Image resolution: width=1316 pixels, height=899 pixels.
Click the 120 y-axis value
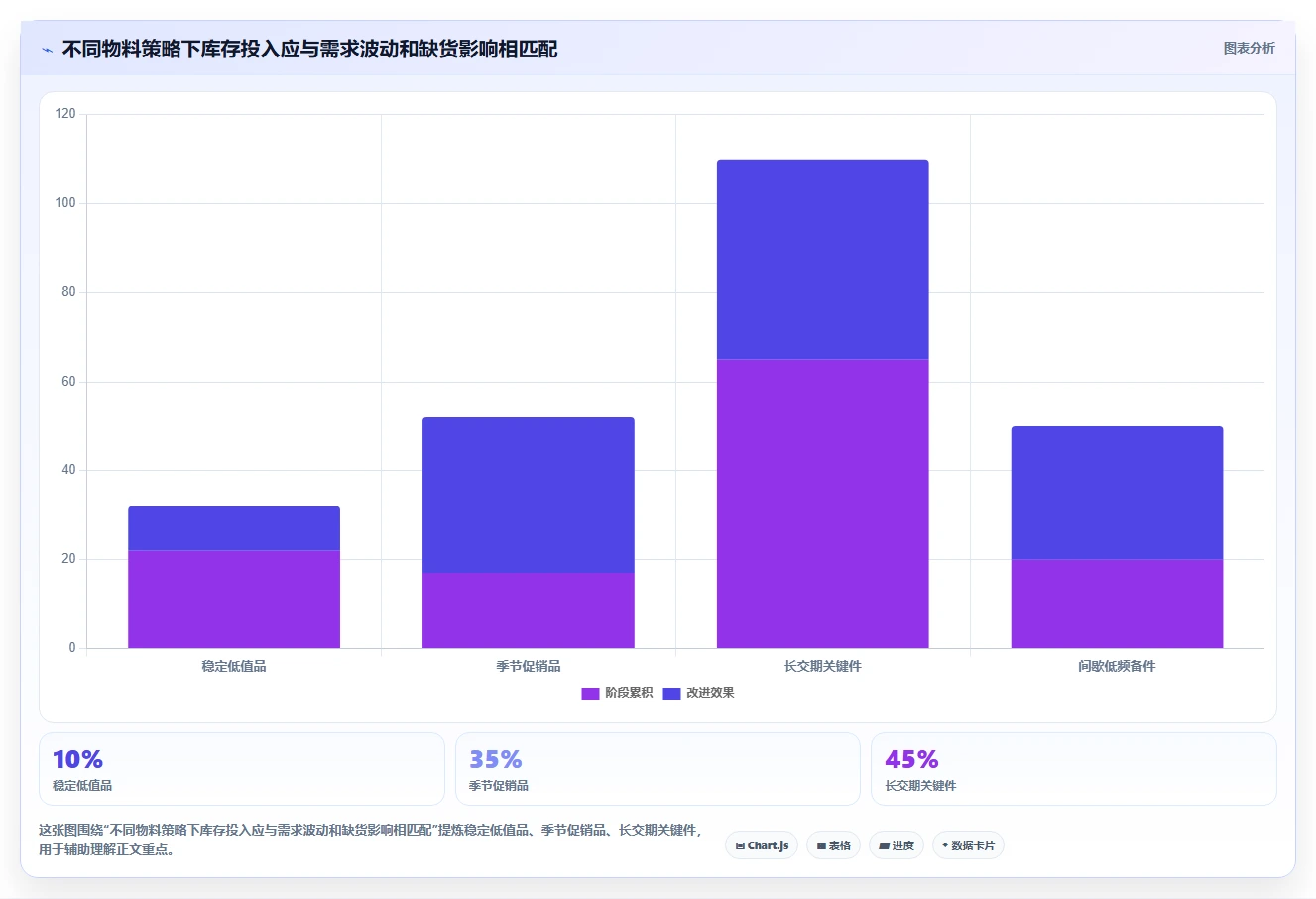coord(65,114)
